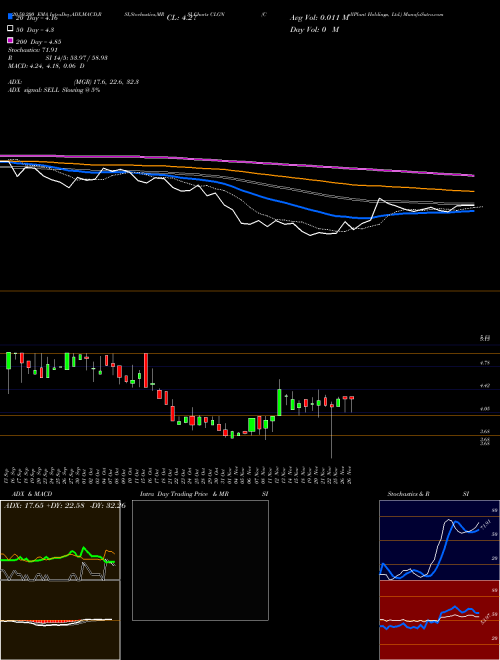The width and height of the screenshot is (500, 660).
Task: Click the 4.05 price axis label
Action: [485, 408]
